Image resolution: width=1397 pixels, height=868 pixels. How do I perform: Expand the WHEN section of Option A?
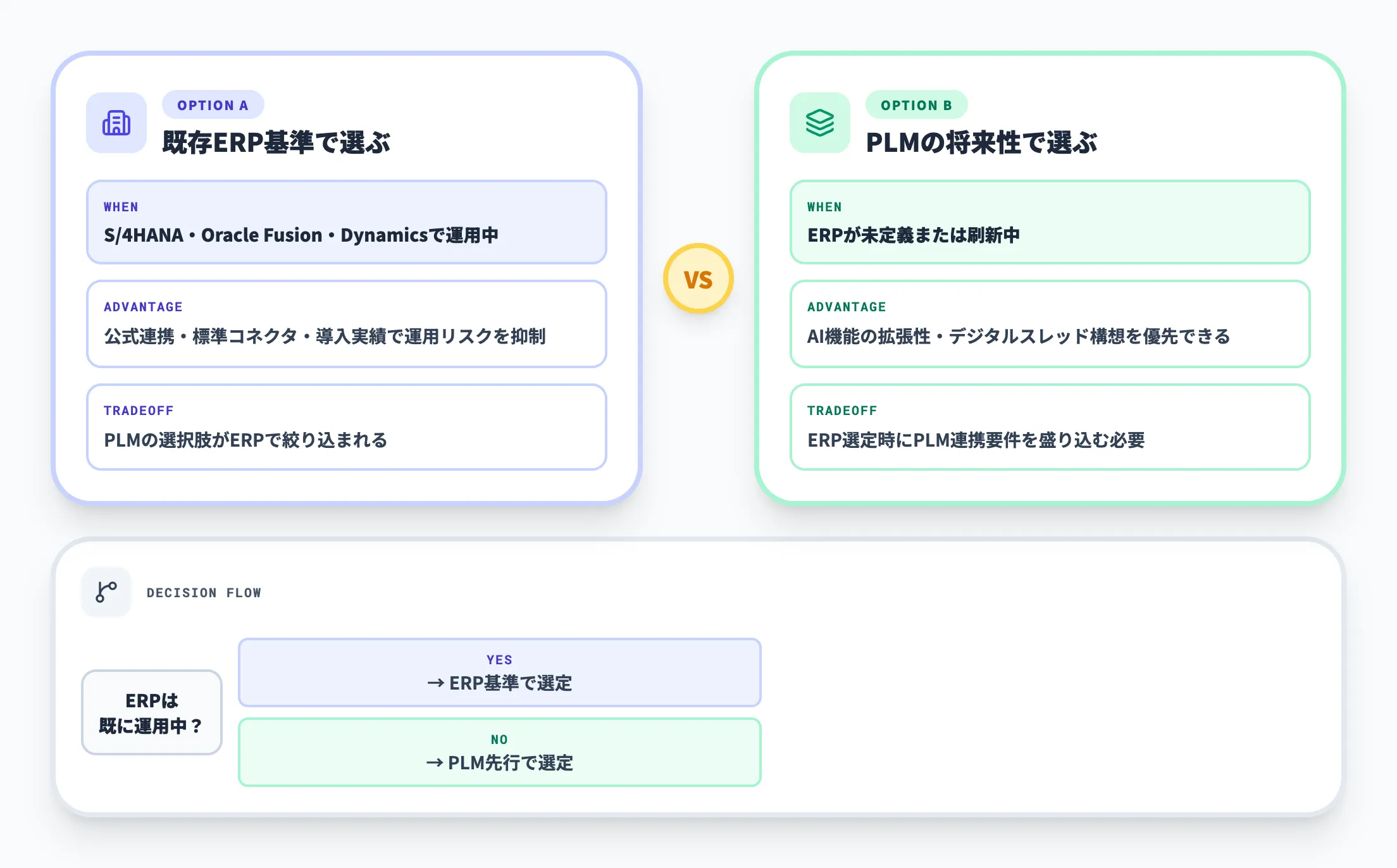(345, 222)
